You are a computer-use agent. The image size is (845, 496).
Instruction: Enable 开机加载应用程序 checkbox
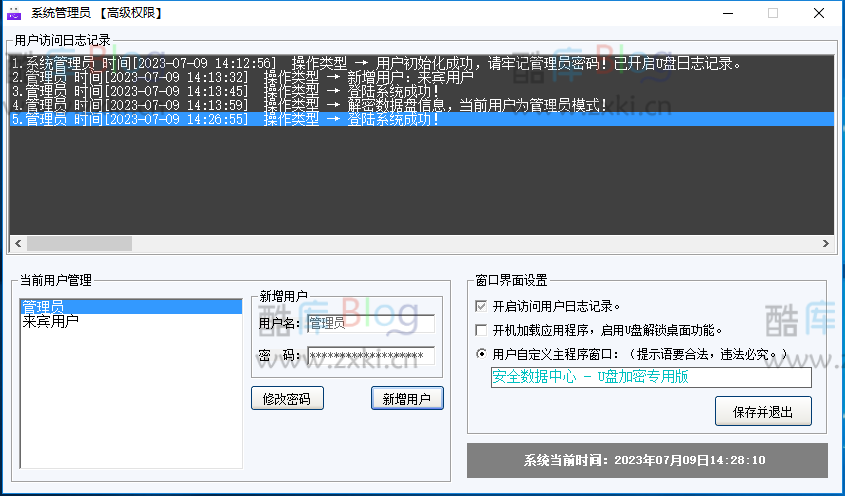pos(481,330)
